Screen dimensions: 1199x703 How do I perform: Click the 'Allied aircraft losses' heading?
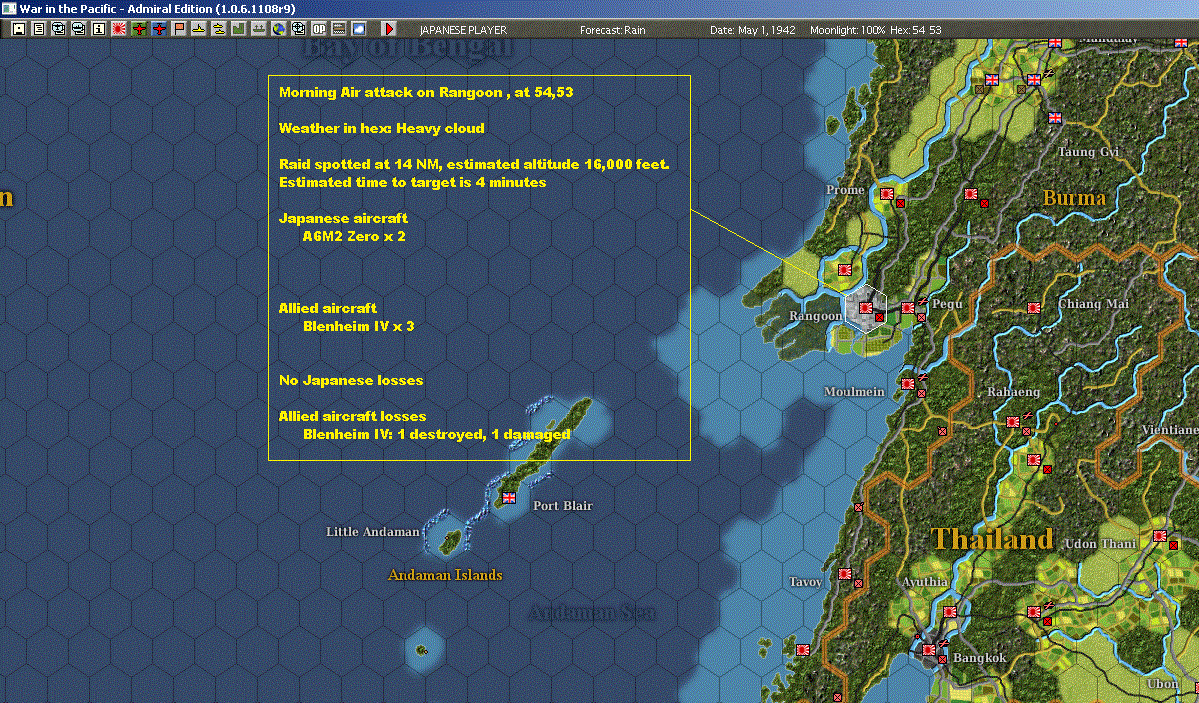click(353, 416)
